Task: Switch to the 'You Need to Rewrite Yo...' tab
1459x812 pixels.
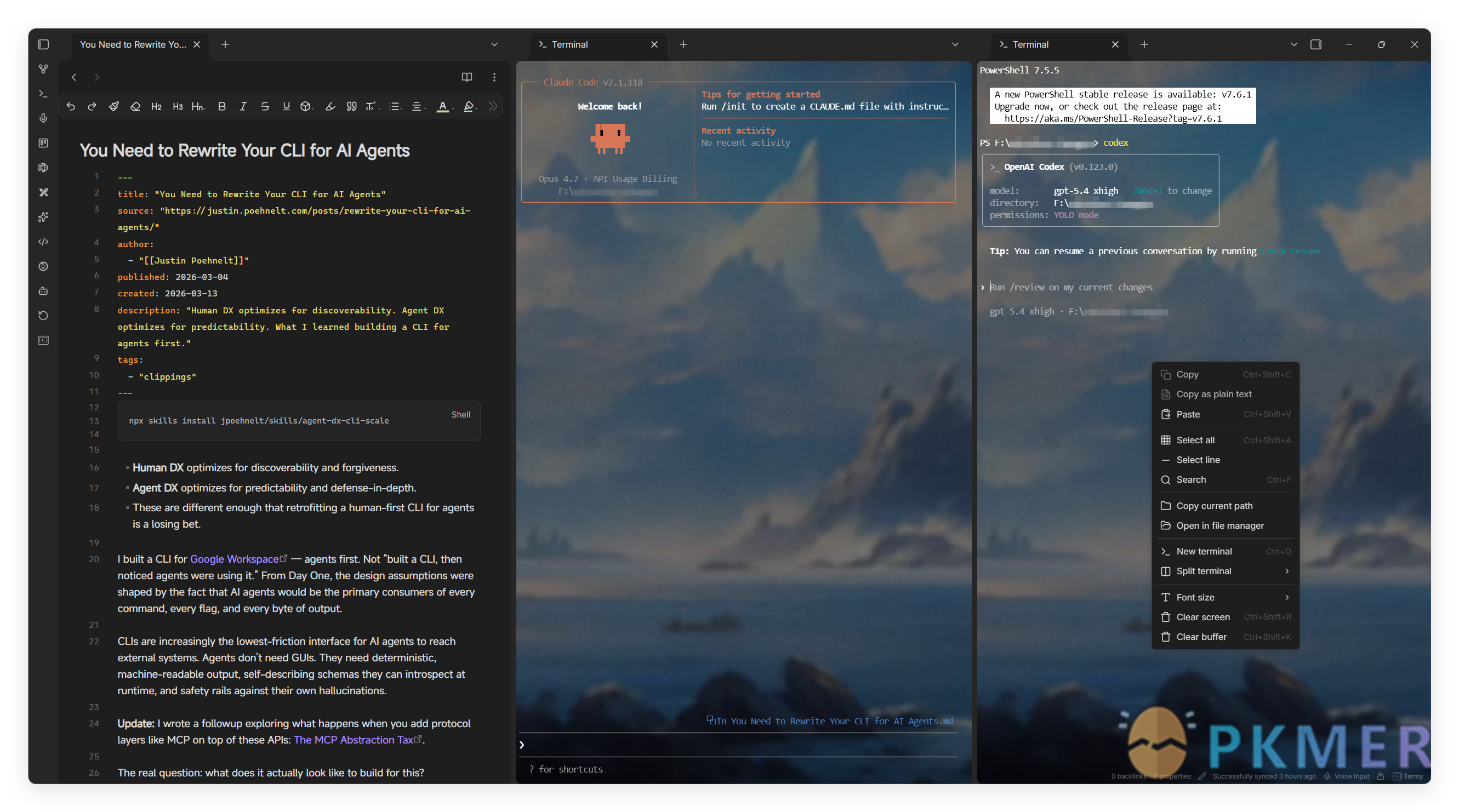Action: [x=133, y=44]
